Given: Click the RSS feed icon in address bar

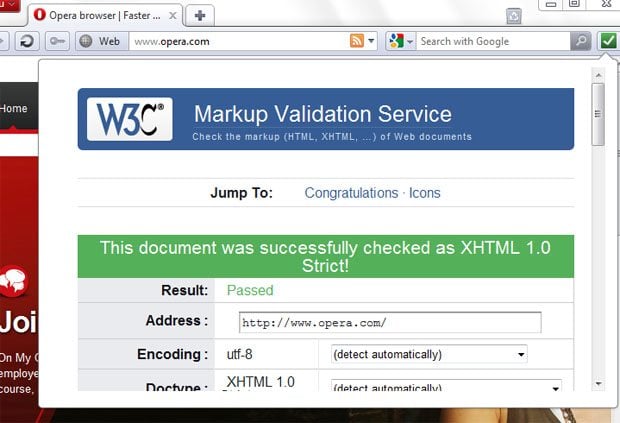Looking at the screenshot, I should (357, 41).
